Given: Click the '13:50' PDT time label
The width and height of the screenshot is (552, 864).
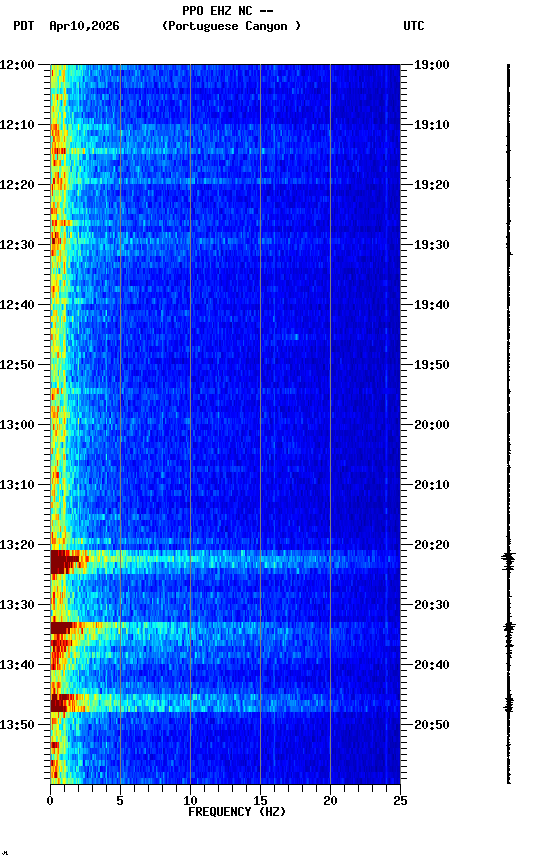Looking at the screenshot, I should 17,725.
